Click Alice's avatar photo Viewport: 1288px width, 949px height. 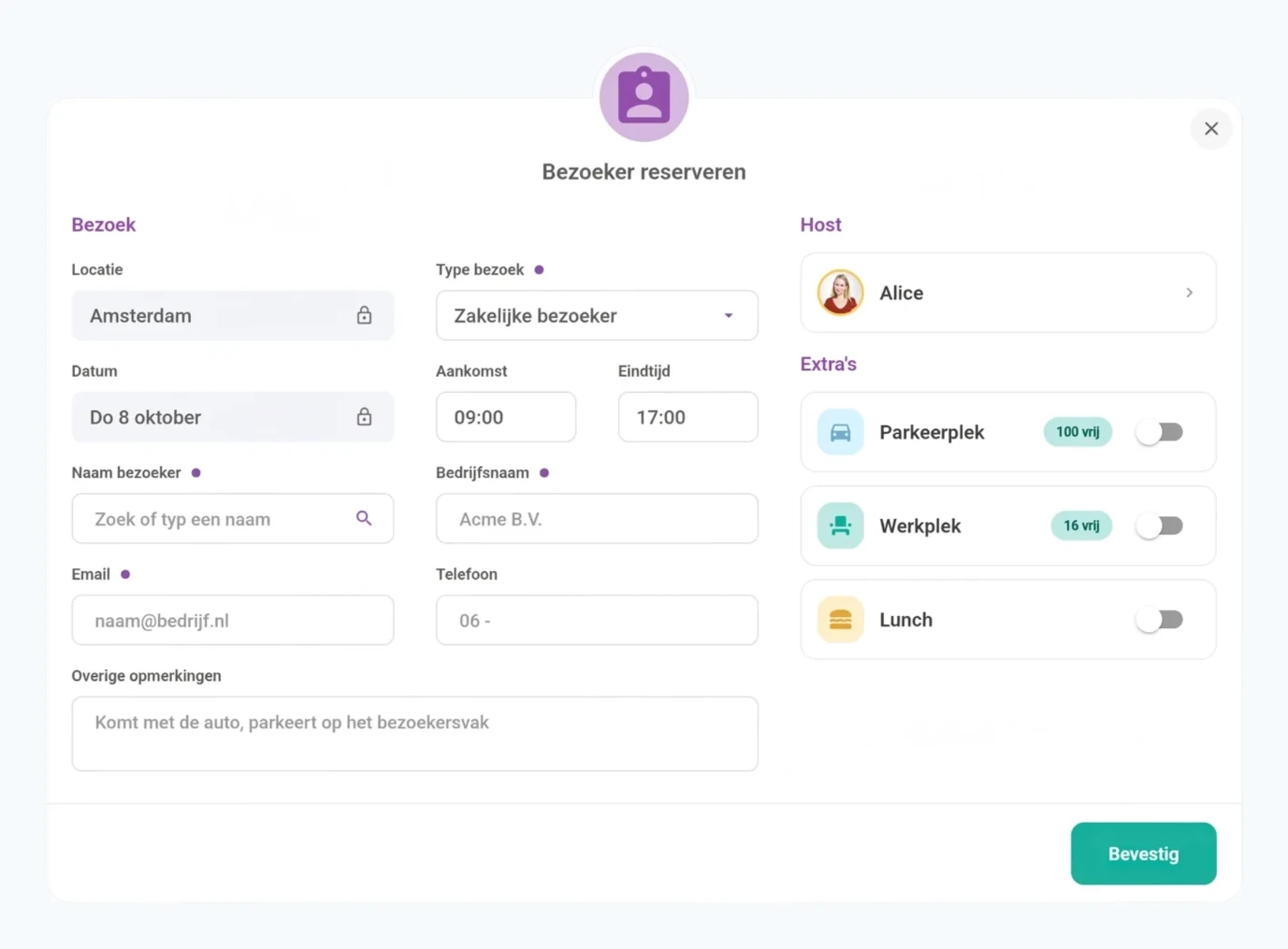[840, 293]
